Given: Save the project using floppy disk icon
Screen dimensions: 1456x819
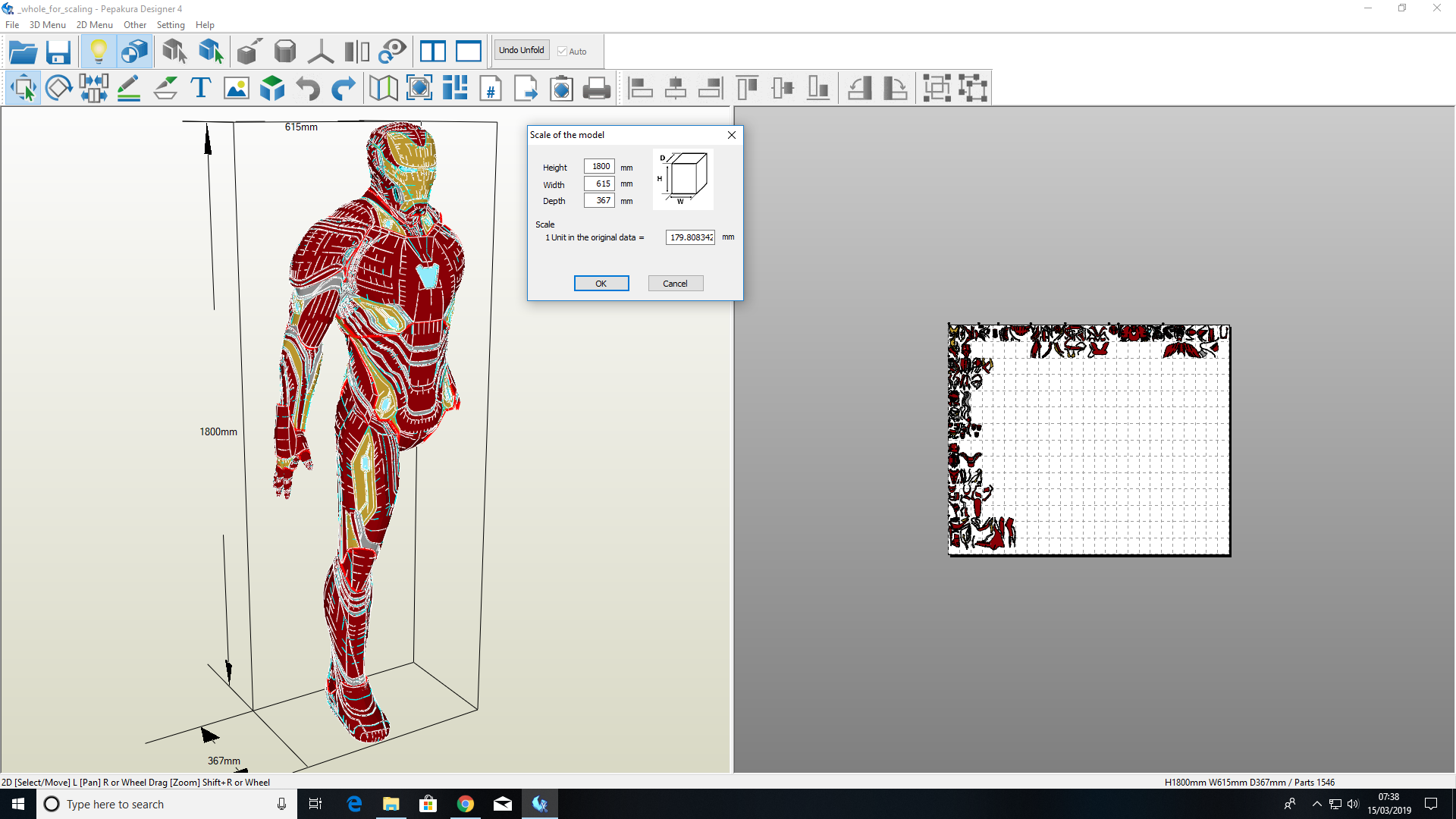Looking at the screenshot, I should (58, 52).
